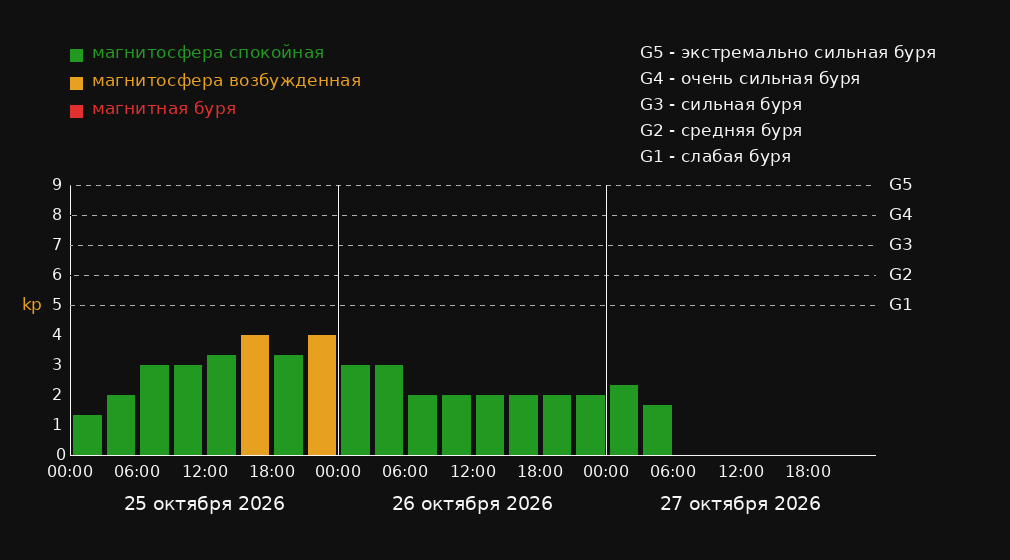Click the 12:00 time tick under 26 октября
Image resolution: width=1010 pixels, height=560 pixels.
coord(473,472)
